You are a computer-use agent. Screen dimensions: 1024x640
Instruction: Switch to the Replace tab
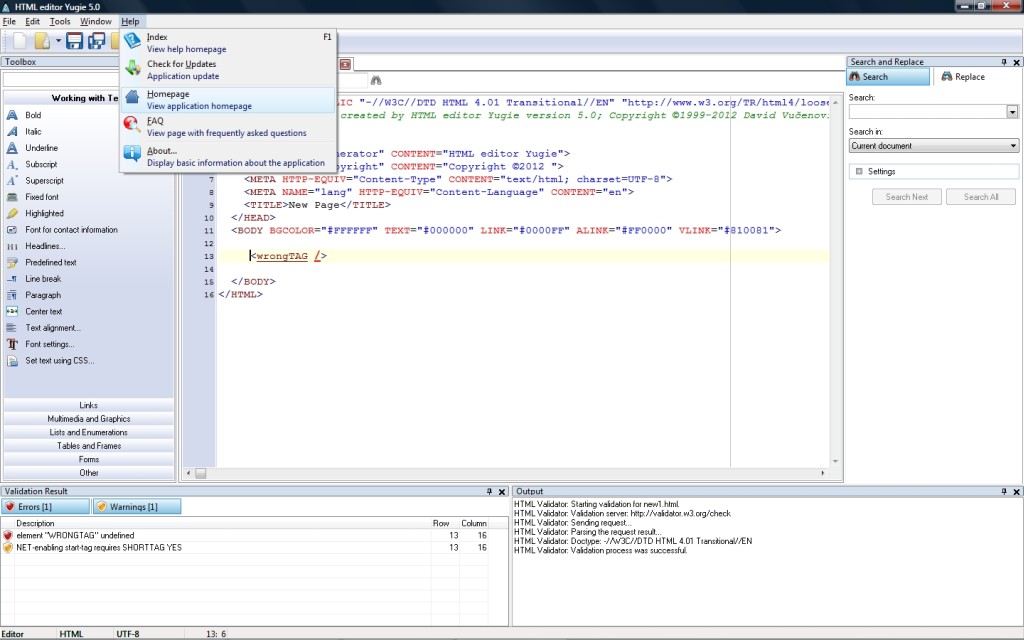(x=962, y=77)
